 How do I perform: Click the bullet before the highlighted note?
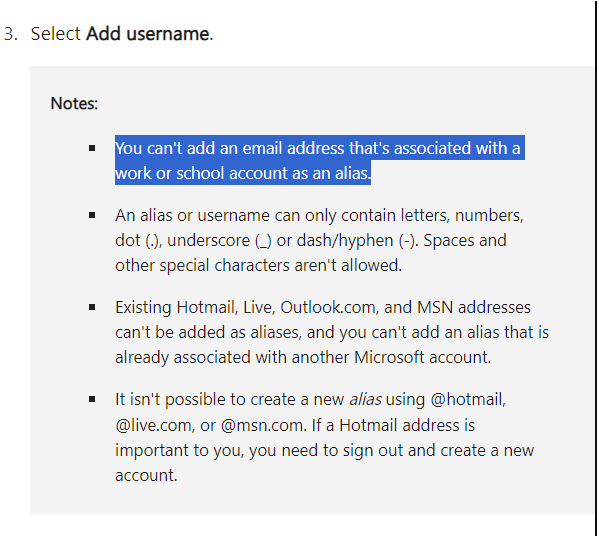(x=92, y=148)
